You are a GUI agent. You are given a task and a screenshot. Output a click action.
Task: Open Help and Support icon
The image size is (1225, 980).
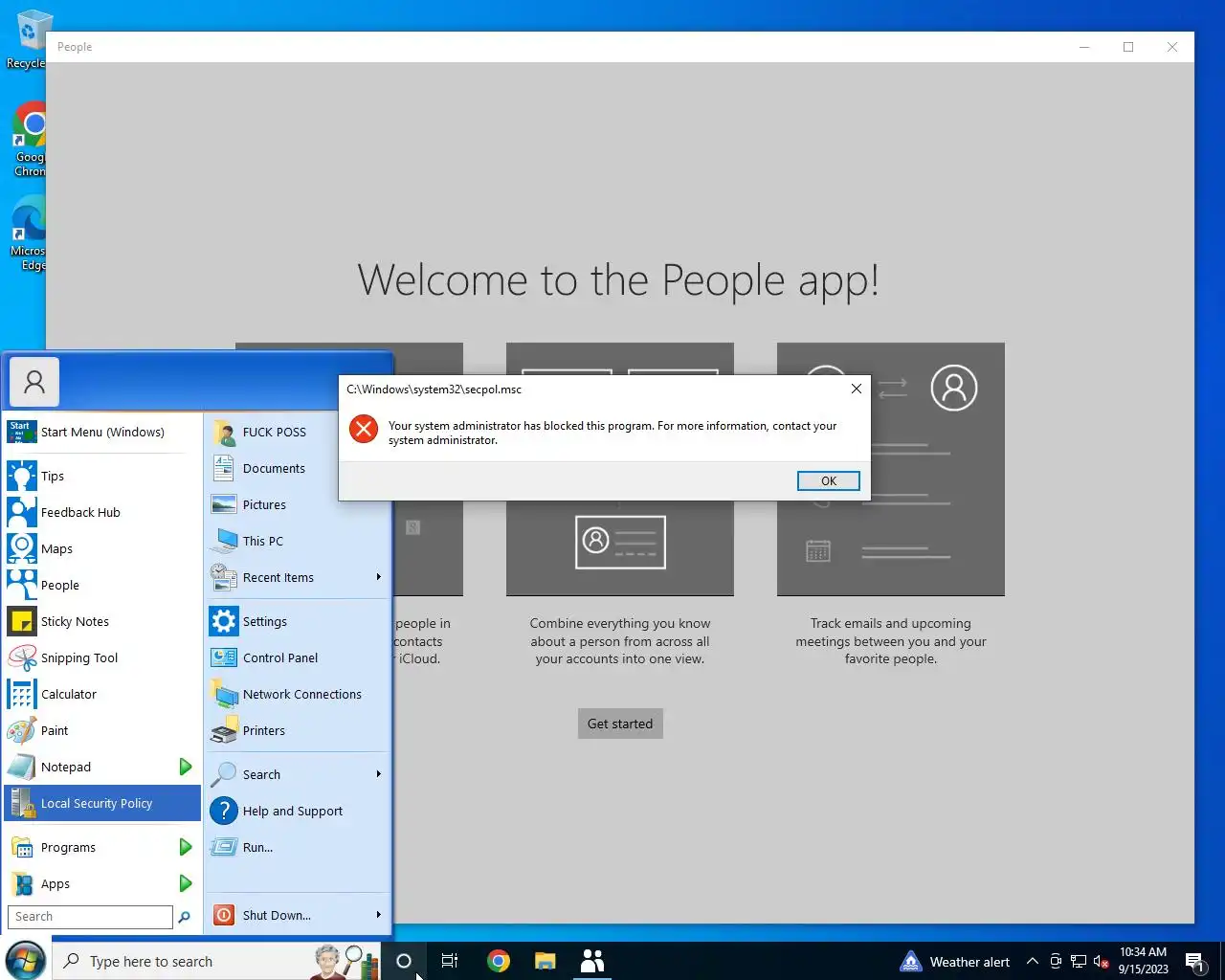pos(224,811)
